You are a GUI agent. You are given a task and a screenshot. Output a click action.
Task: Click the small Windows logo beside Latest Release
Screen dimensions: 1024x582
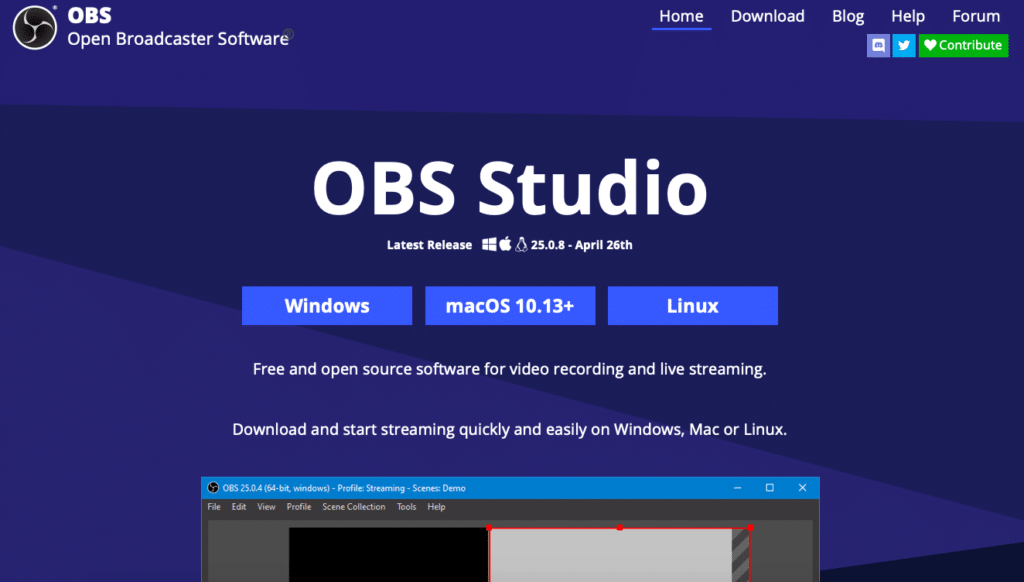(x=489, y=244)
